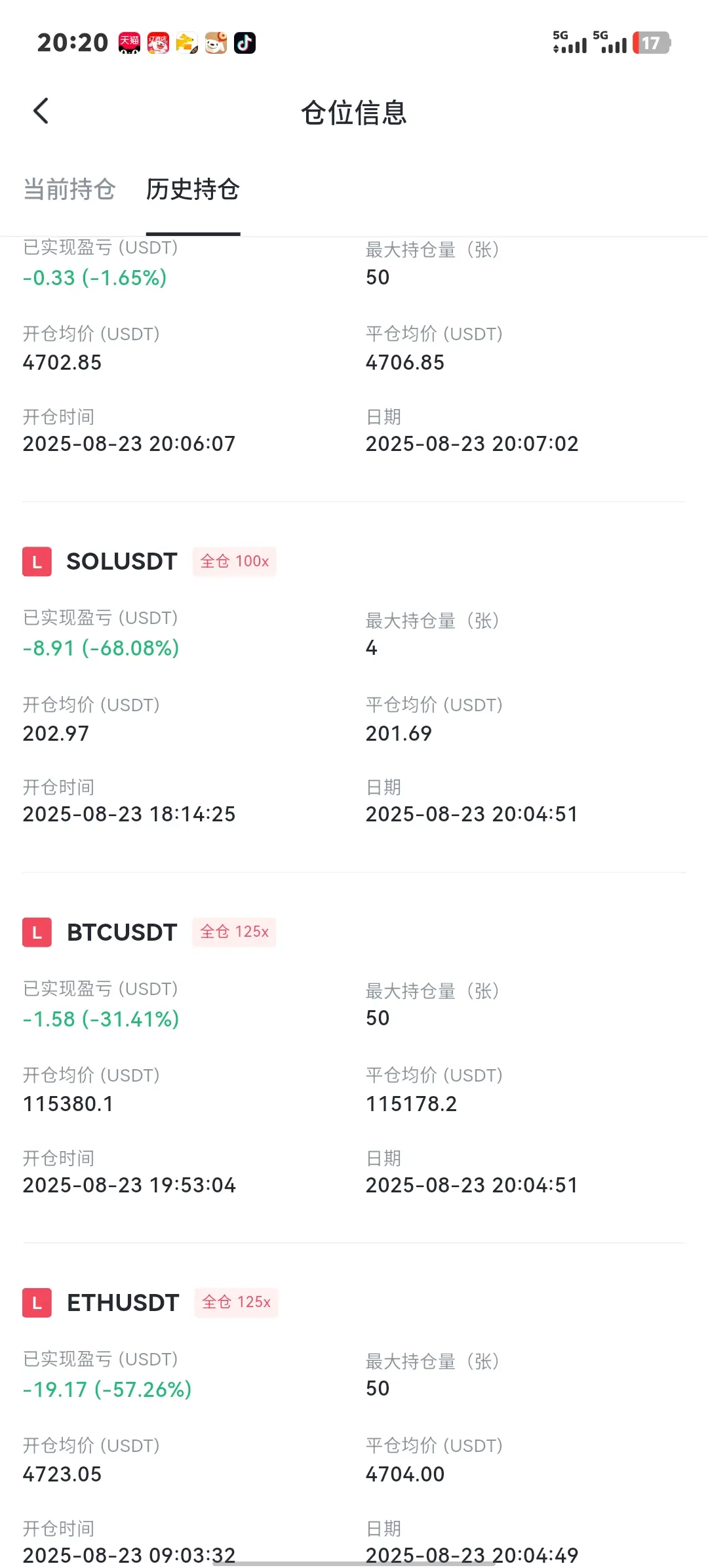Tap the 全仓 125x tag next to ETHUSDT
Image resolution: width=708 pixels, height=1568 pixels.
[x=236, y=1303]
